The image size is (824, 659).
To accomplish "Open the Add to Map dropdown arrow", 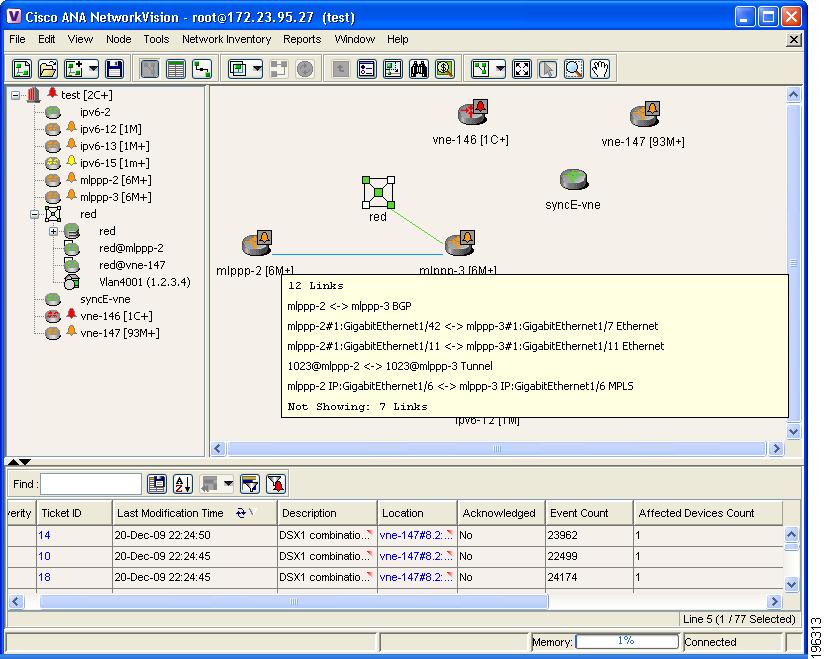I will pos(93,69).
